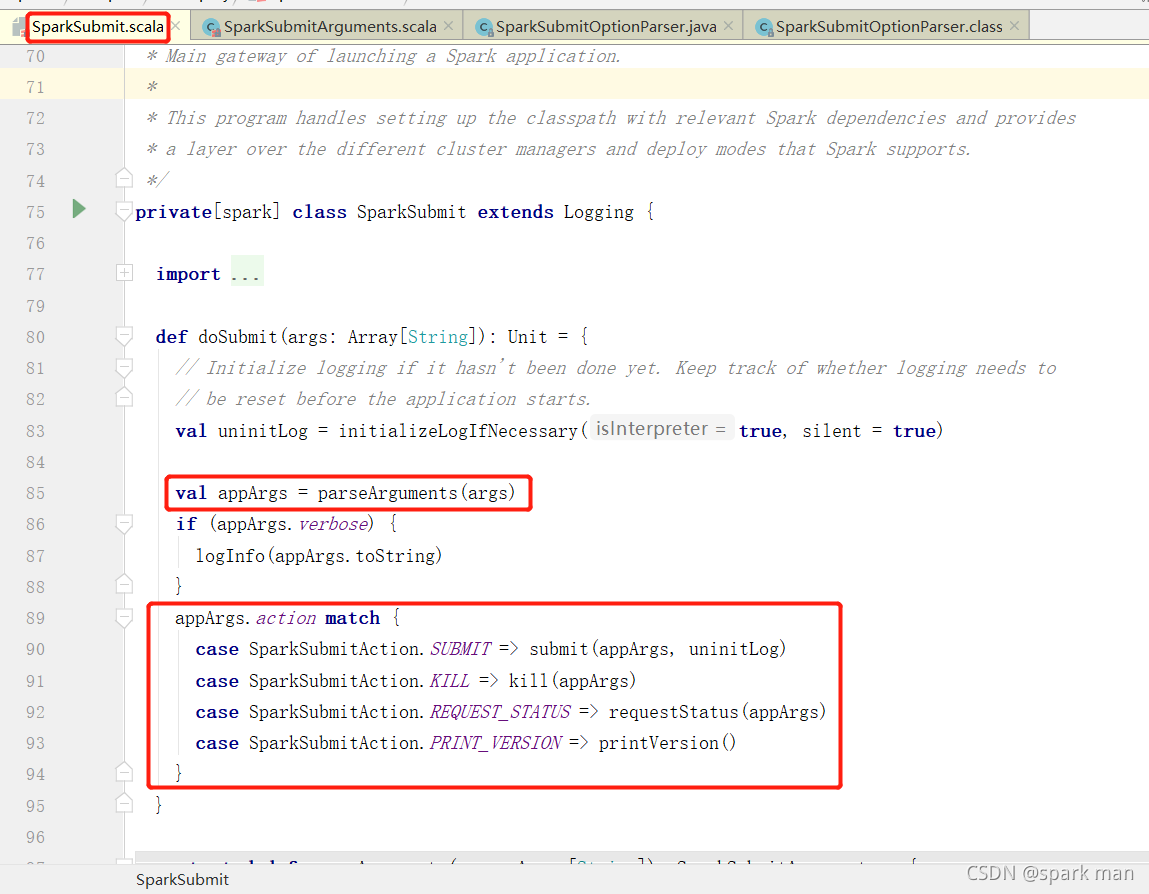The image size is (1149, 894).
Task: Collapse the doc comment fold at line 74
Action: click(125, 178)
